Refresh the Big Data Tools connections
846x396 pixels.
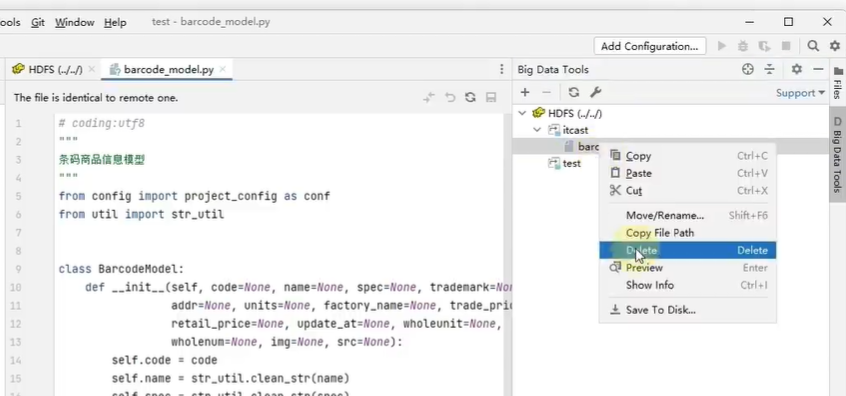(574, 92)
